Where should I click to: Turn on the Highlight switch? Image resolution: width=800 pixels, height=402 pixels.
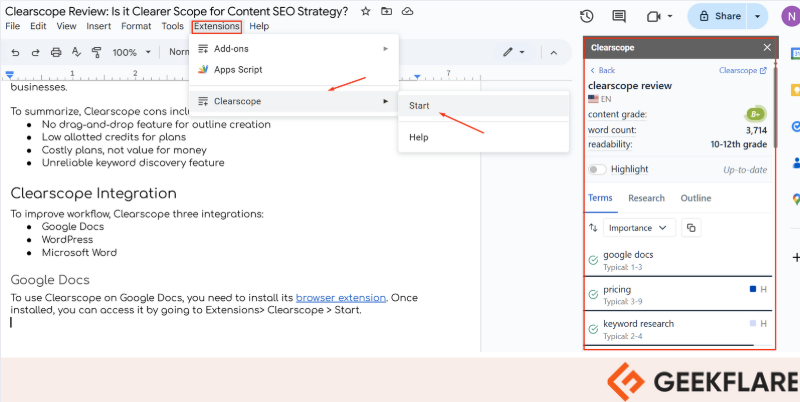[597, 169]
